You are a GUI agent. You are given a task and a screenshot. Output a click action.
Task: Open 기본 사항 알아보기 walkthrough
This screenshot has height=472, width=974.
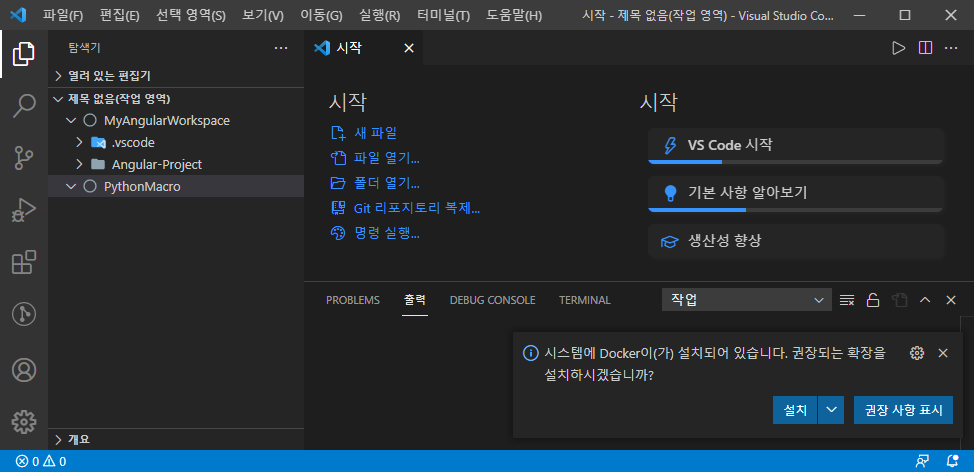795,193
